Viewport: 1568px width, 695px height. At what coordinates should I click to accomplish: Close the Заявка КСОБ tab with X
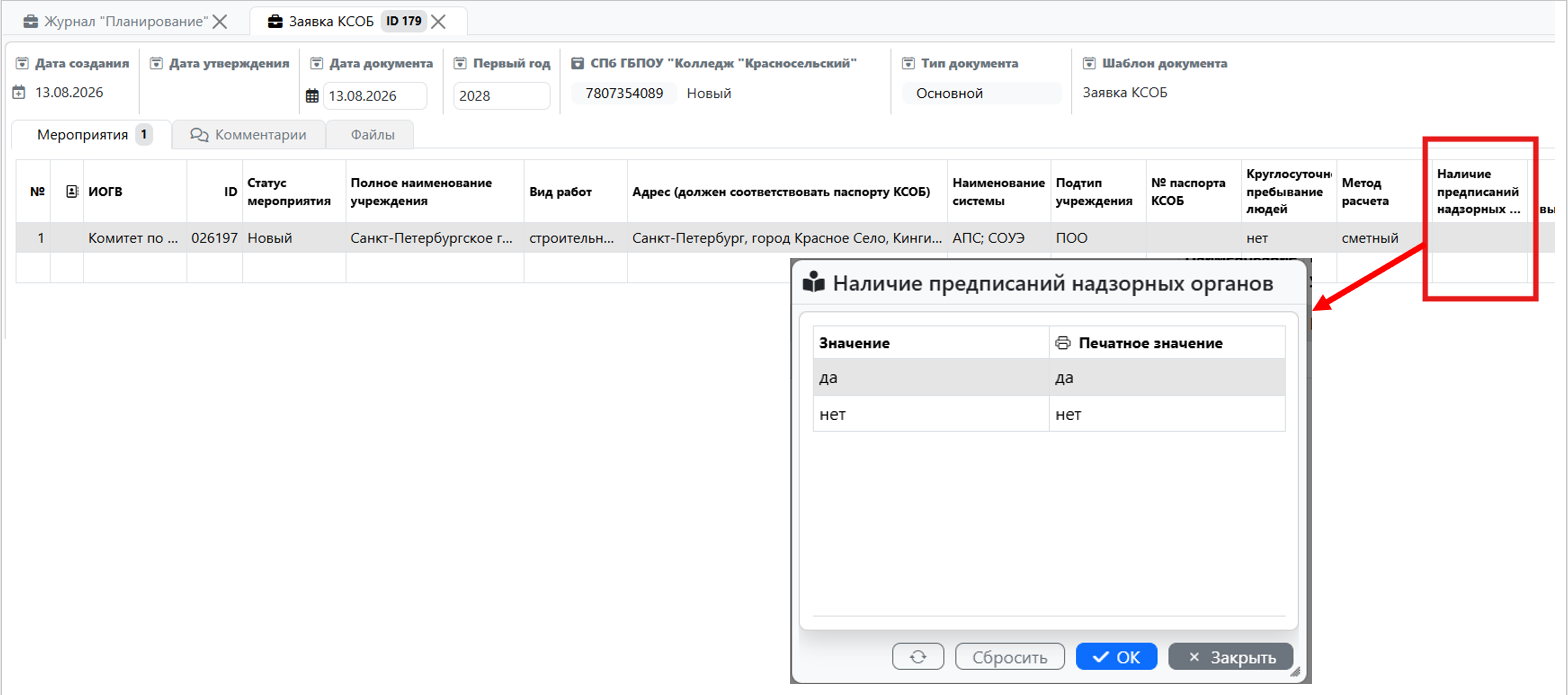[438, 21]
